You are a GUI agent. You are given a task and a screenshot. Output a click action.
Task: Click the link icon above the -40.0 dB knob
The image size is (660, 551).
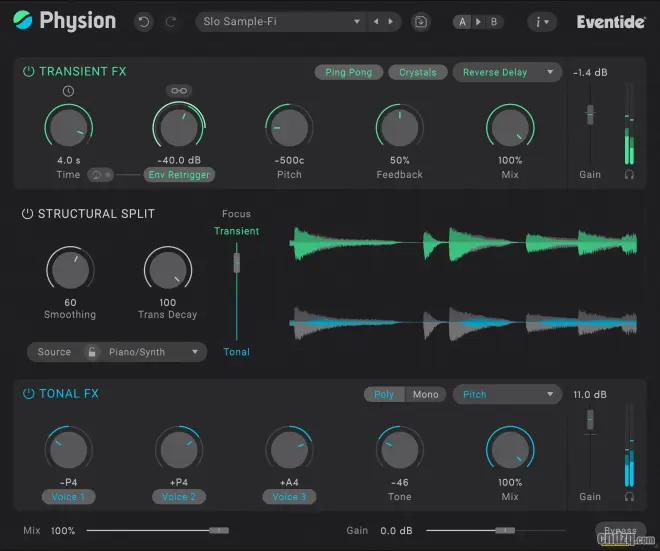pos(179,91)
